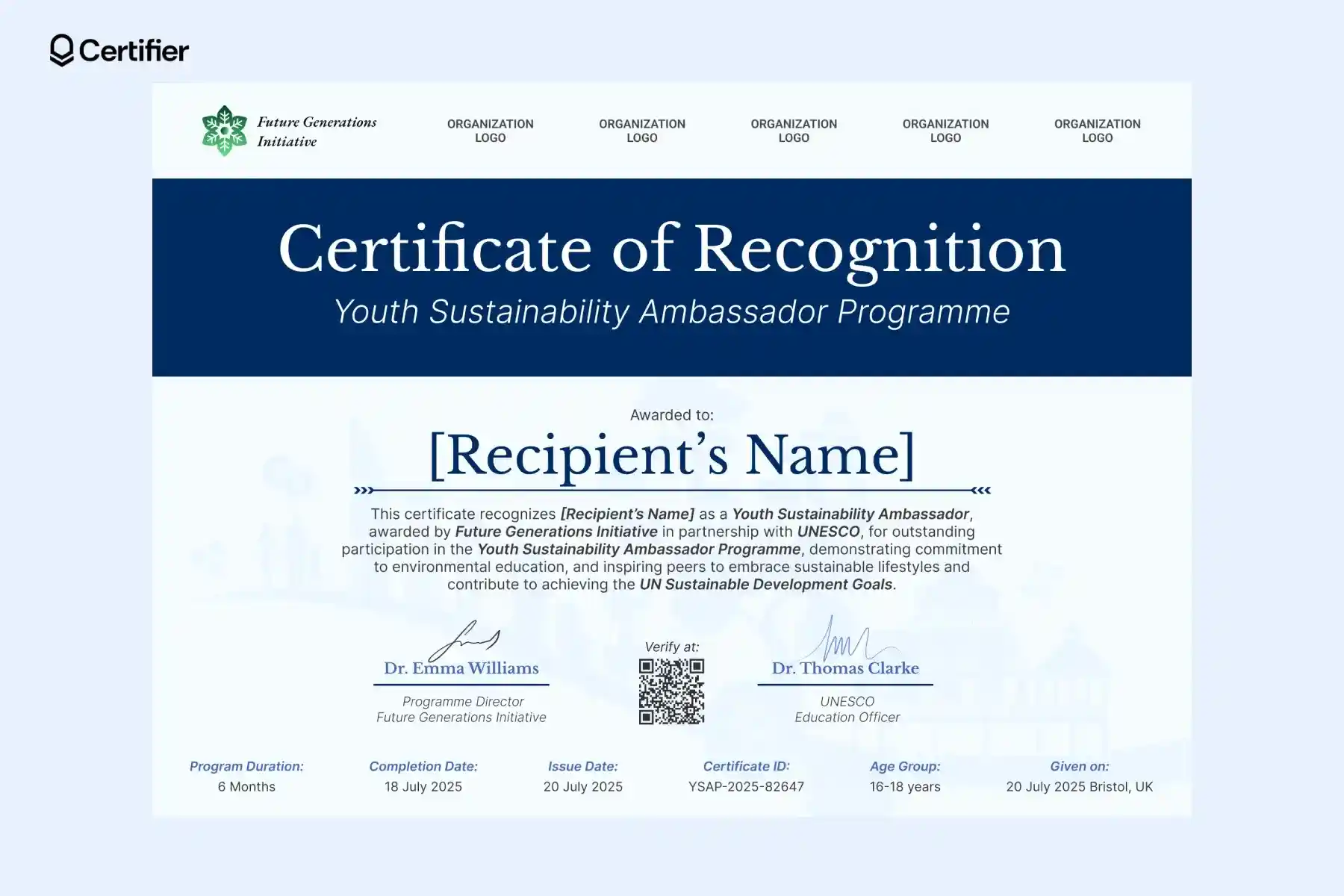The width and height of the screenshot is (1344, 896).
Task: Click Dr. Emma Williams signature
Action: point(461,641)
